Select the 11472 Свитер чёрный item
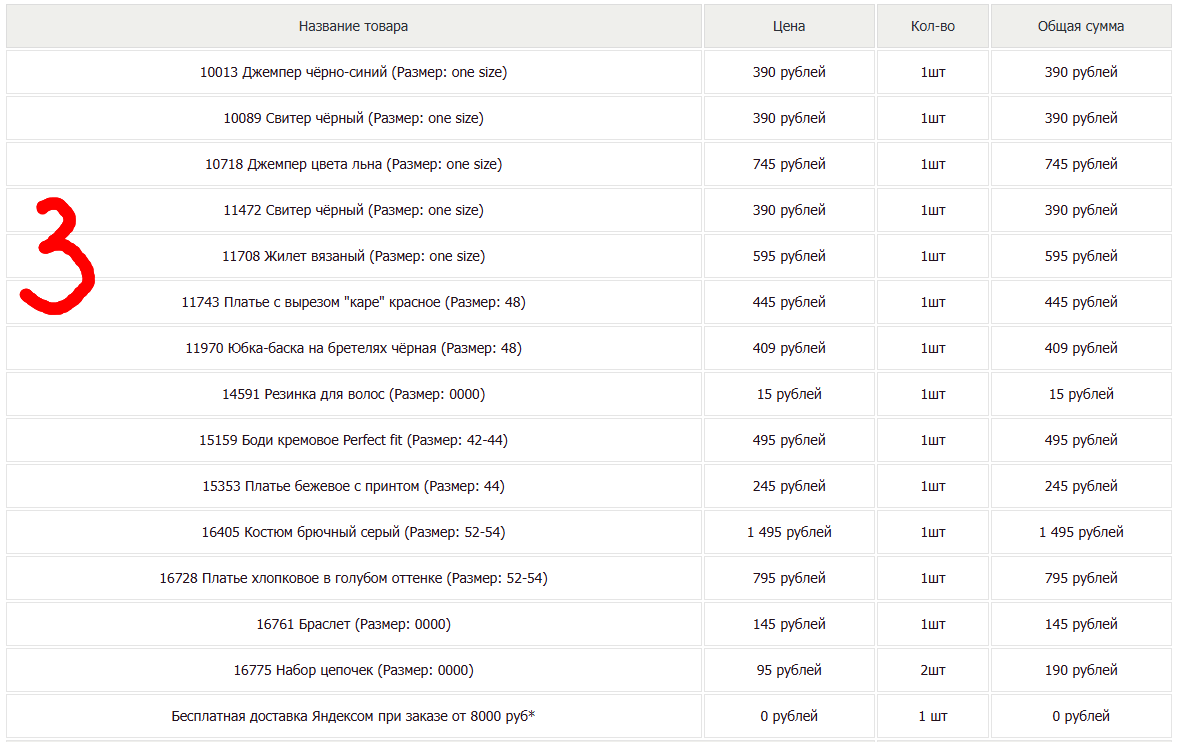1179x742 pixels. click(353, 210)
